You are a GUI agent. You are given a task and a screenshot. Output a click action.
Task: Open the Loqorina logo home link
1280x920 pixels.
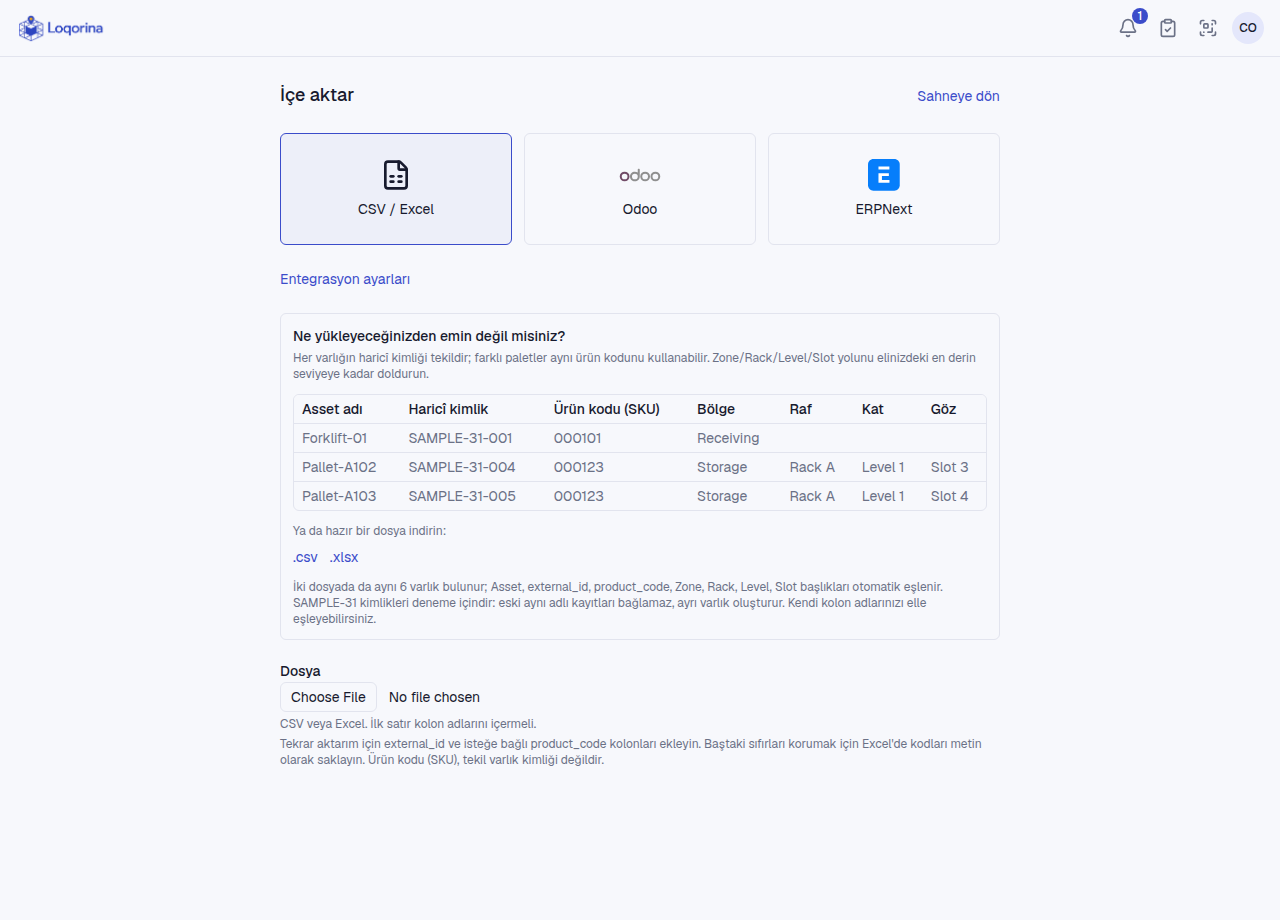point(61,28)
